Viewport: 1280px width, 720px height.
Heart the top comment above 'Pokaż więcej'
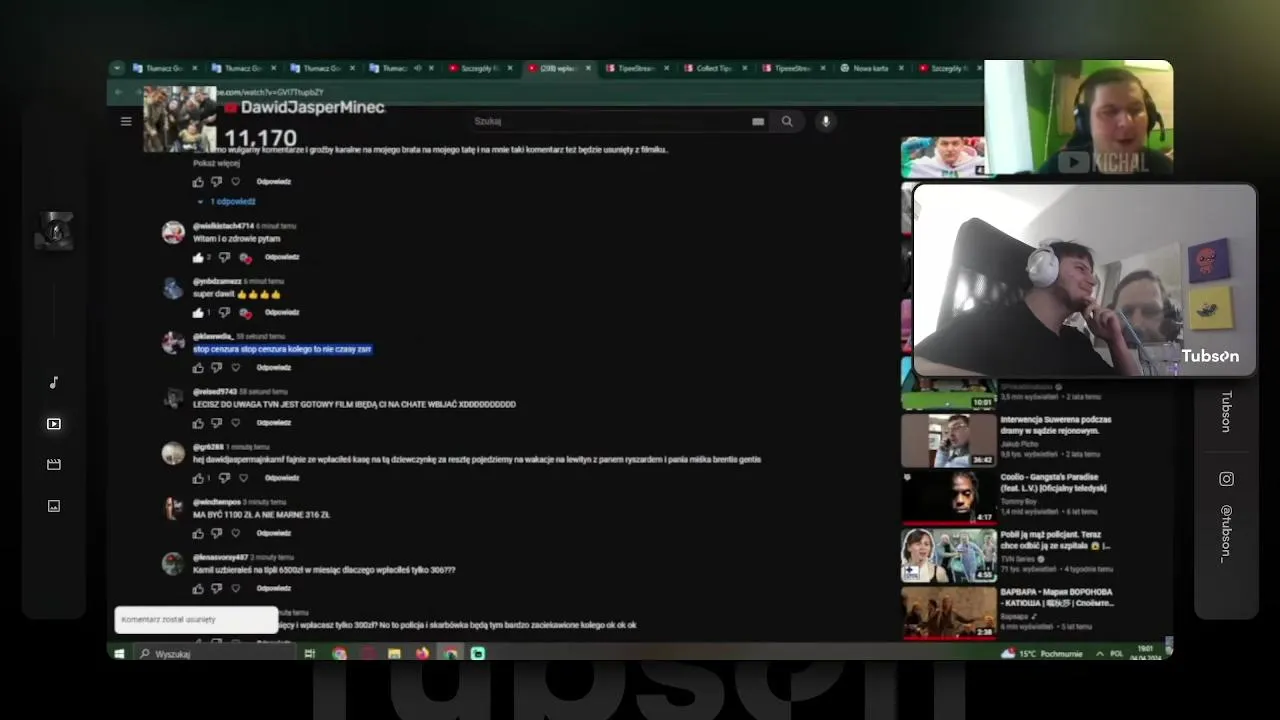point(236,181)
